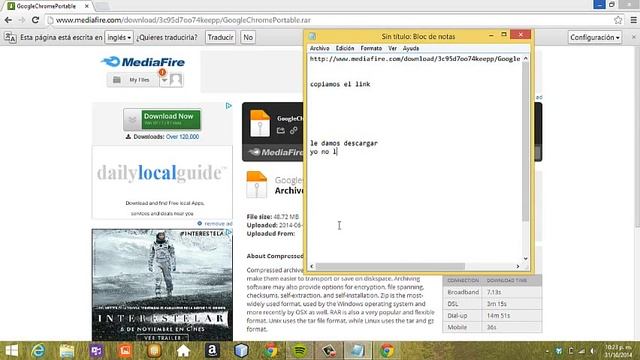Click the Dial-up 14m 51s row

492,316
